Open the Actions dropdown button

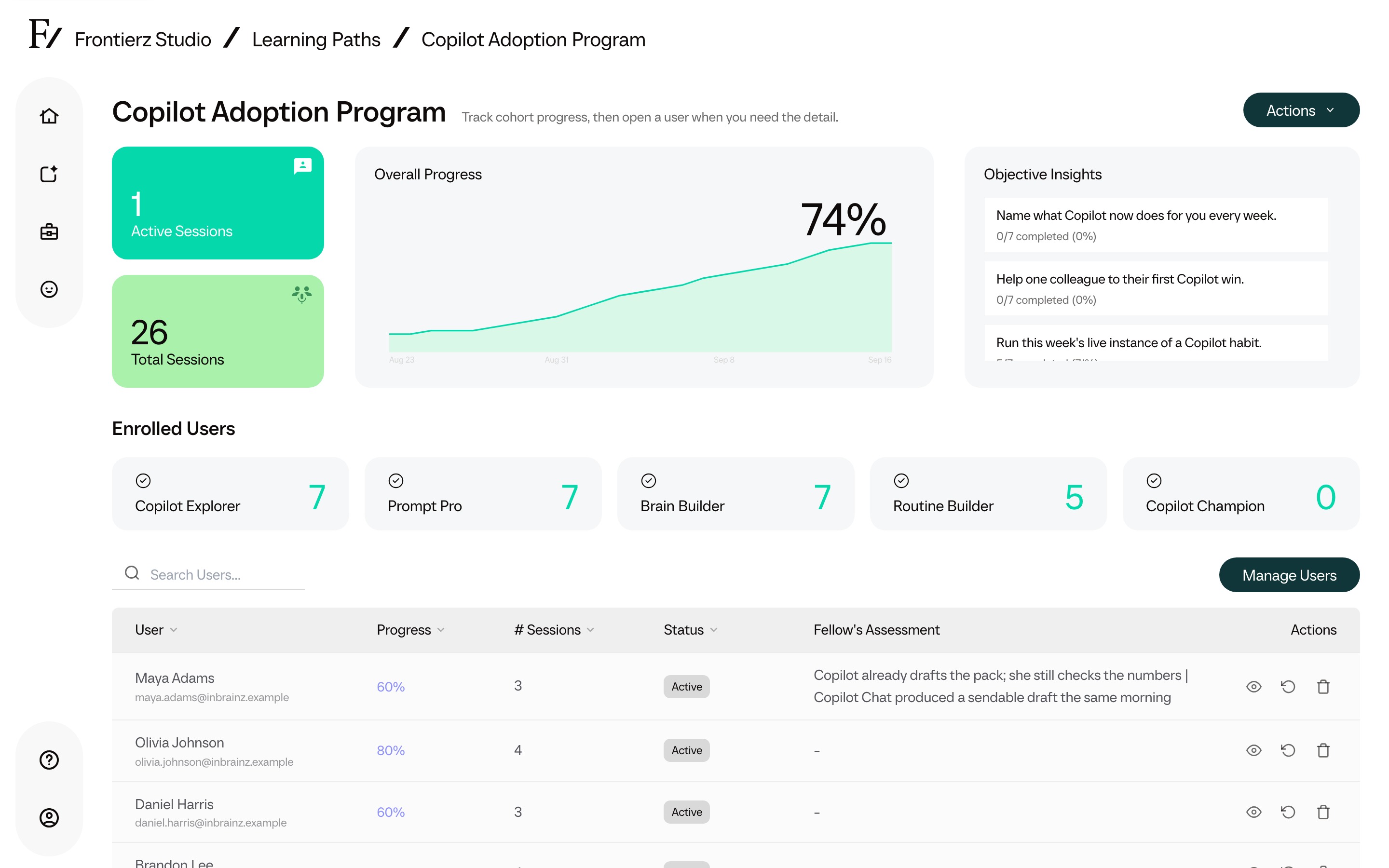coord(1301,110)
